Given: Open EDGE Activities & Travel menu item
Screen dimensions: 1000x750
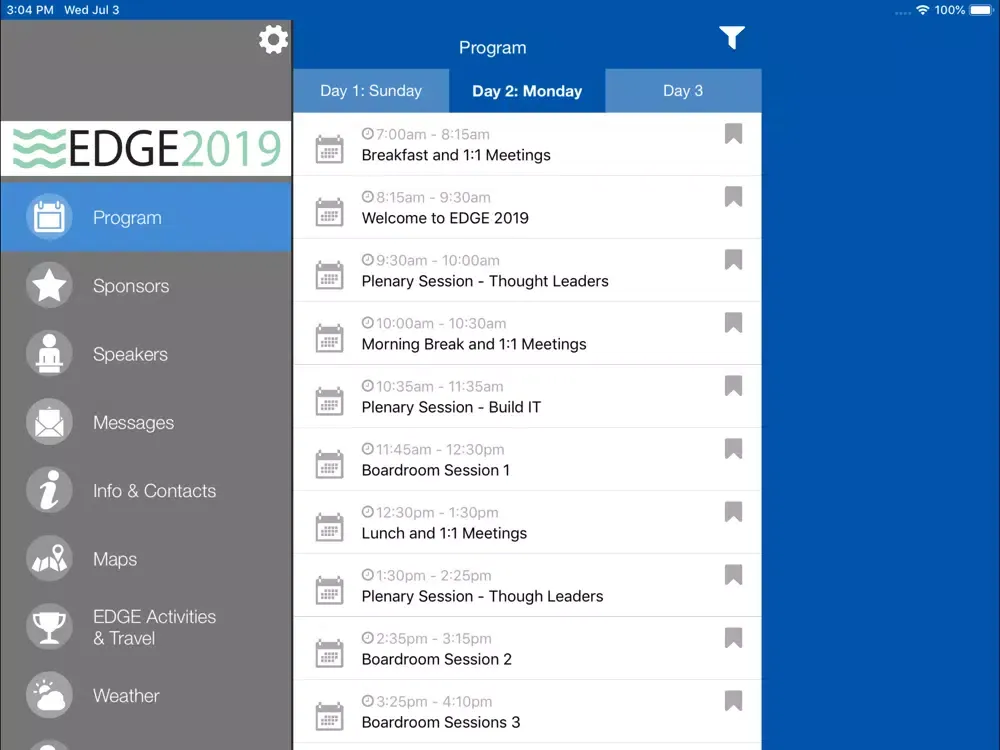Looking at the screenshot, I should coord(146,626).
